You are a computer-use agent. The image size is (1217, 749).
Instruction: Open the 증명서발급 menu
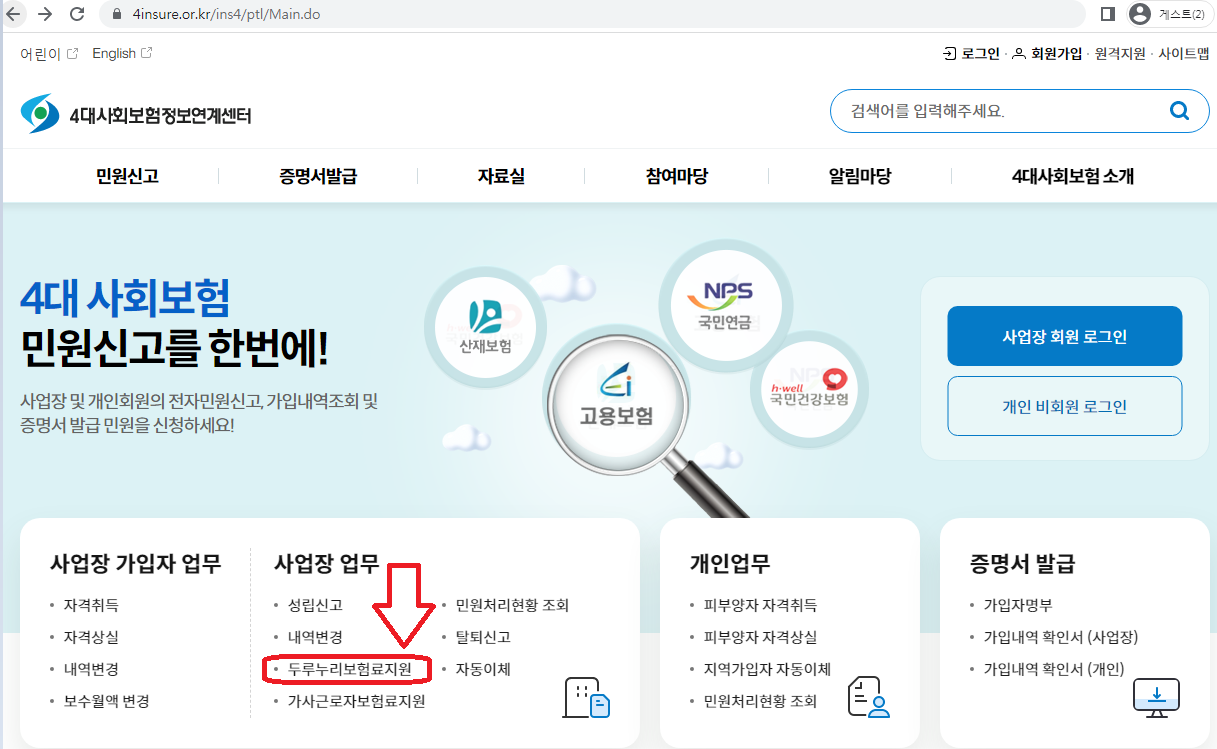[318, 177]
